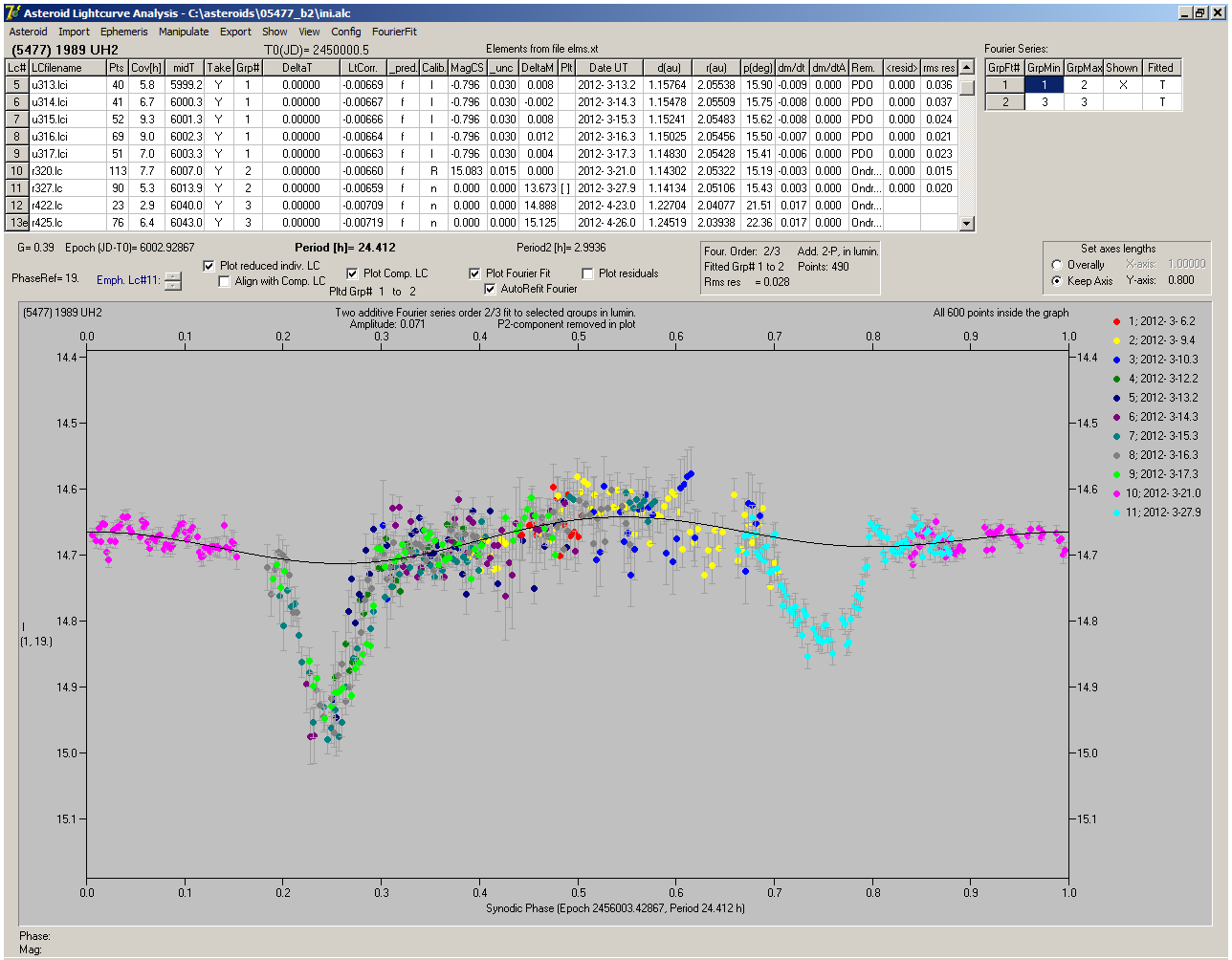Screen dimensions: 1232x960
Task: Click the MagCS column header
Action: pos(467,68)
